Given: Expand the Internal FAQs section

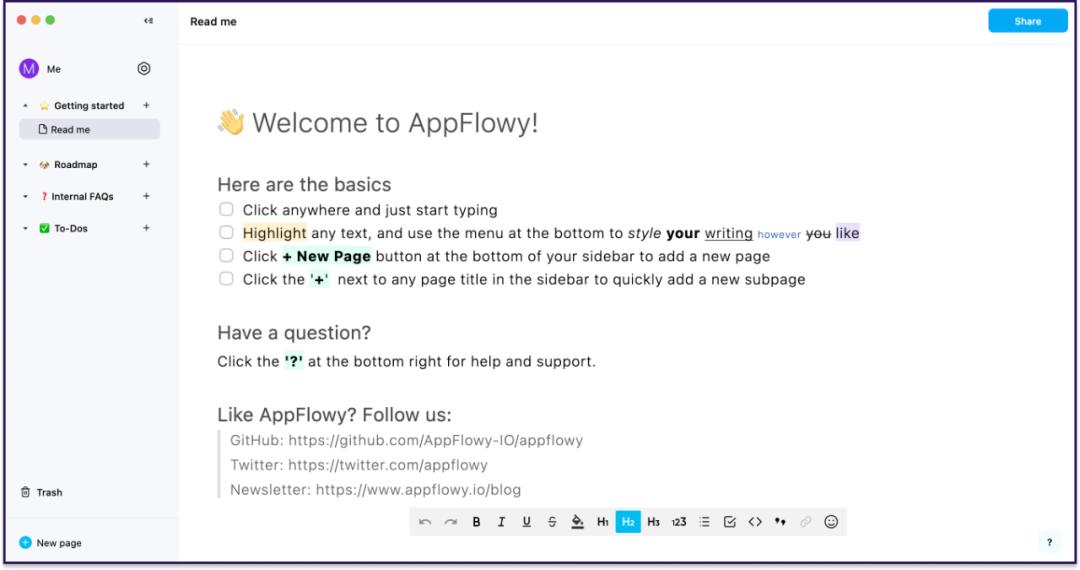Looking at the screenshot, I should [25, 197].
